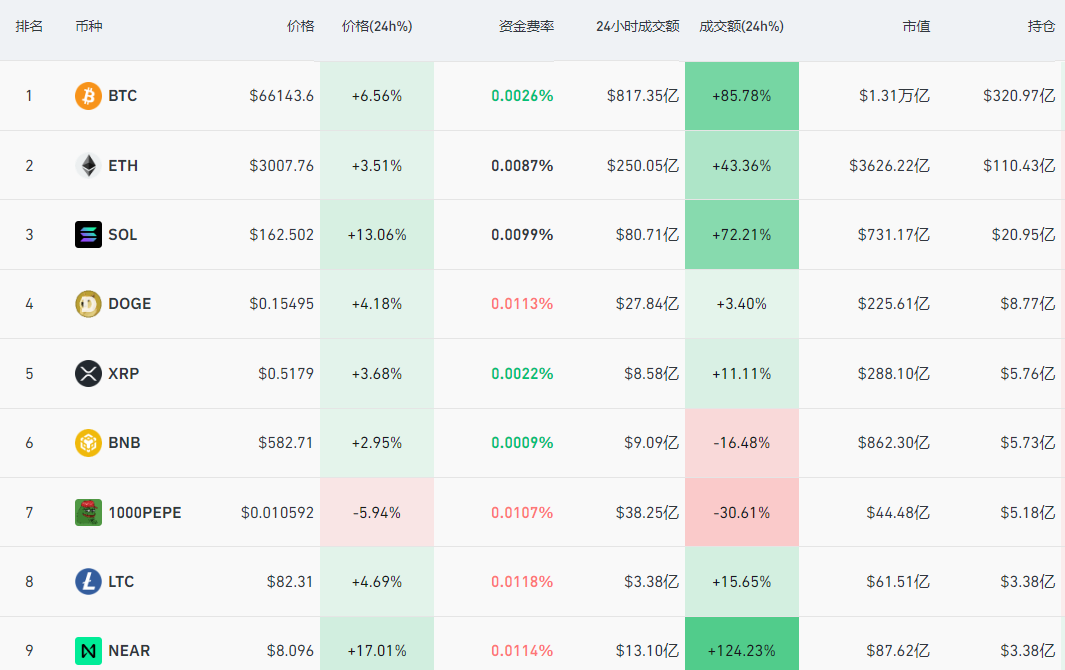Click ETH funding rate 0.0087%

[x=522, y=166]
